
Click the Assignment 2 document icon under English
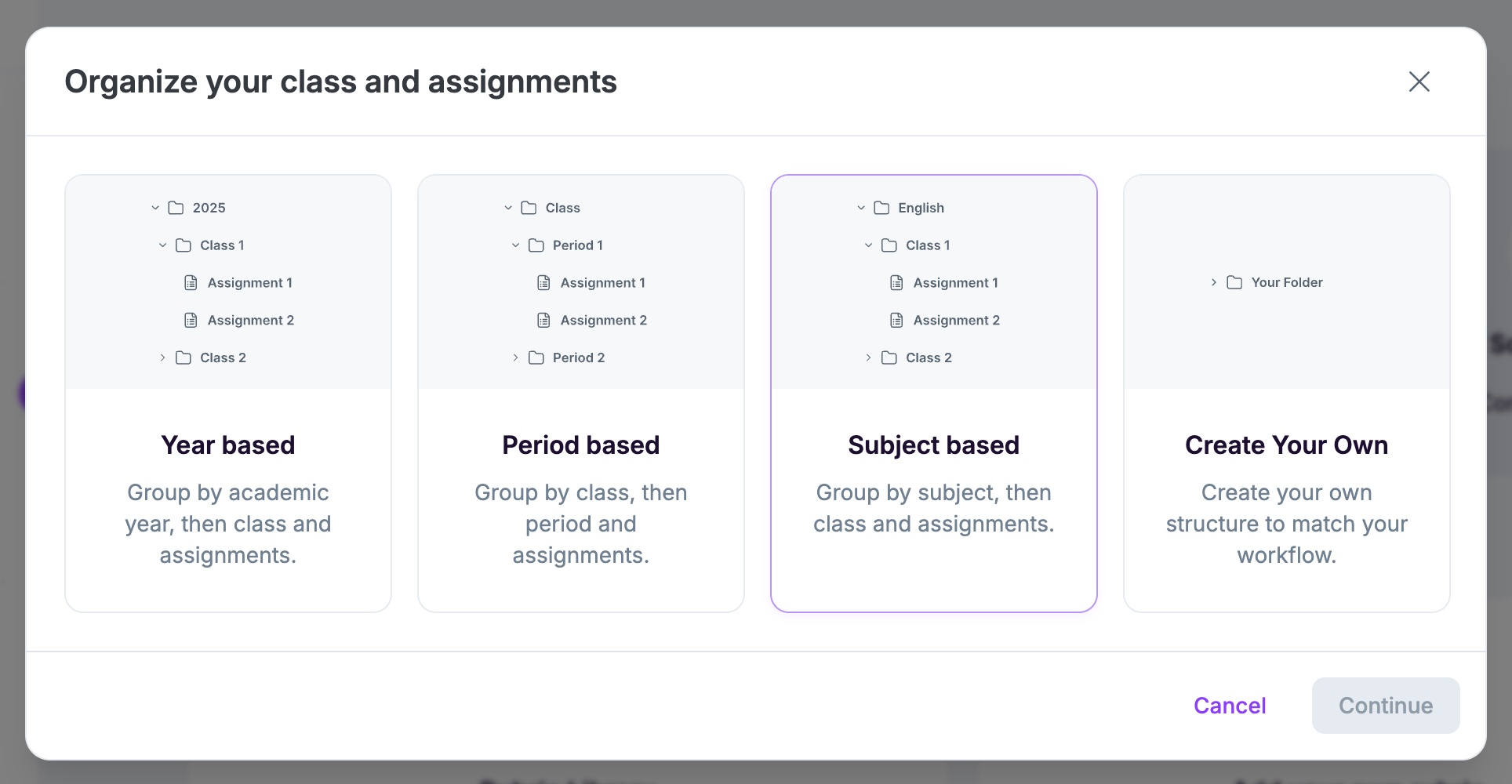pos(896,320)
